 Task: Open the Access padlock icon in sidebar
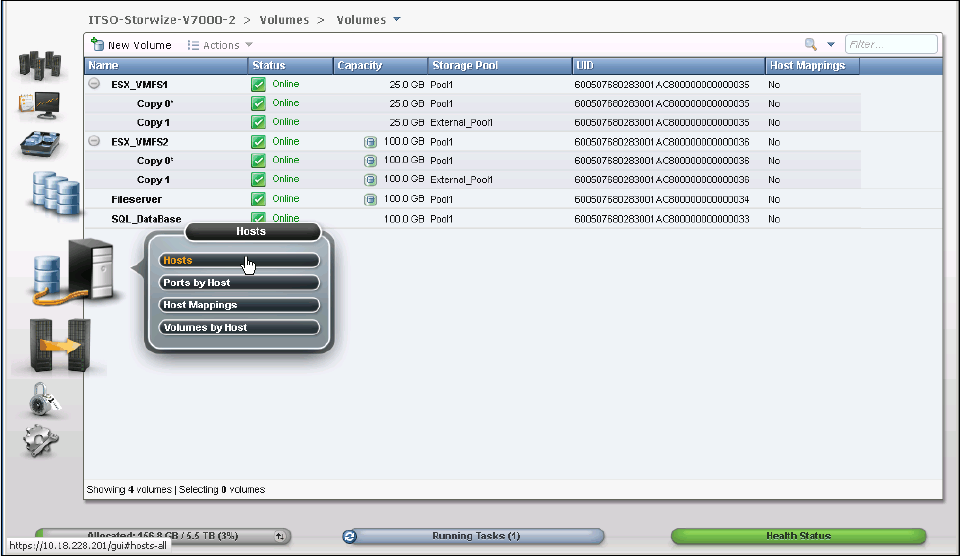coord(42,402)
